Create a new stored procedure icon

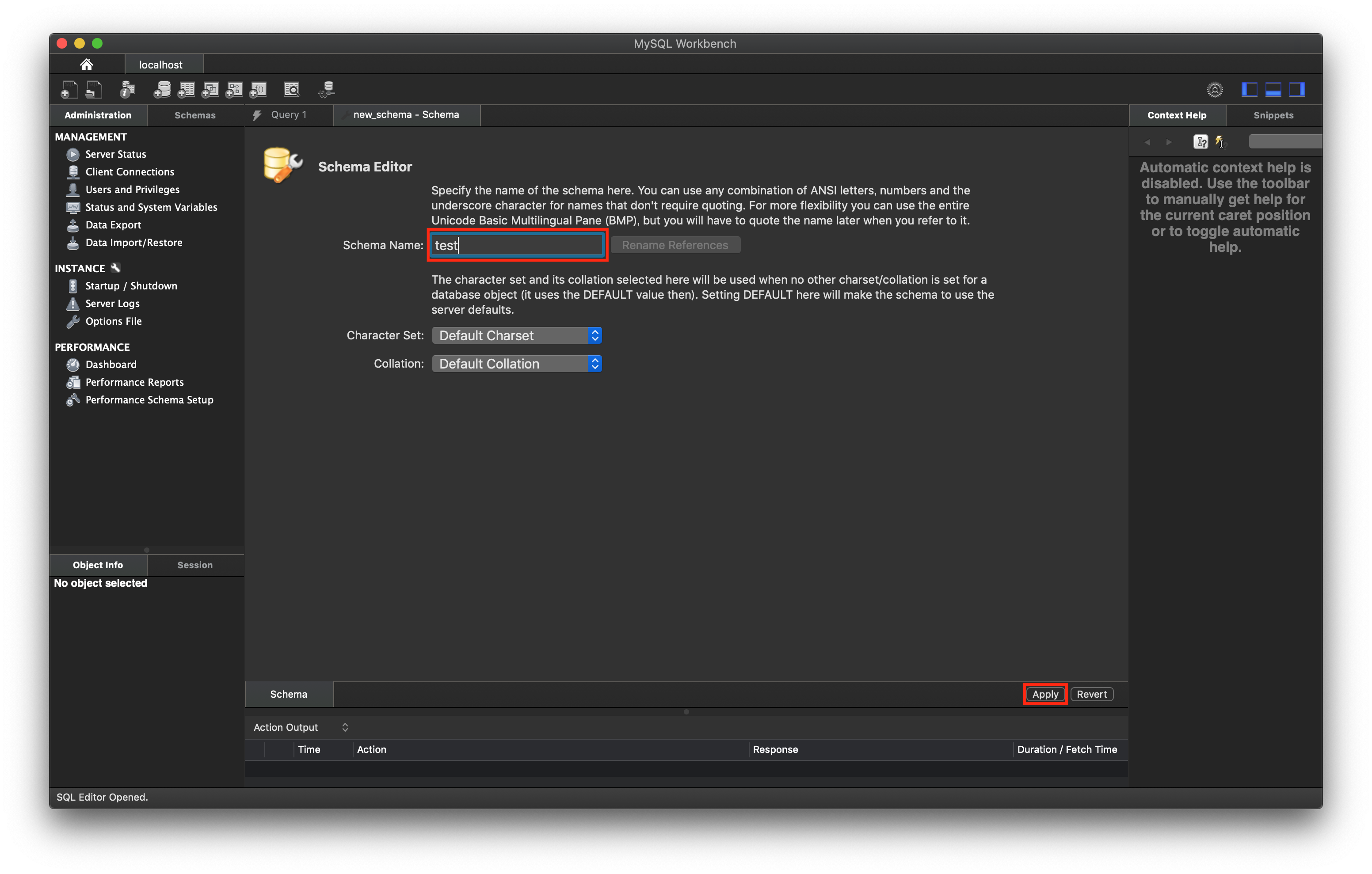234,89
